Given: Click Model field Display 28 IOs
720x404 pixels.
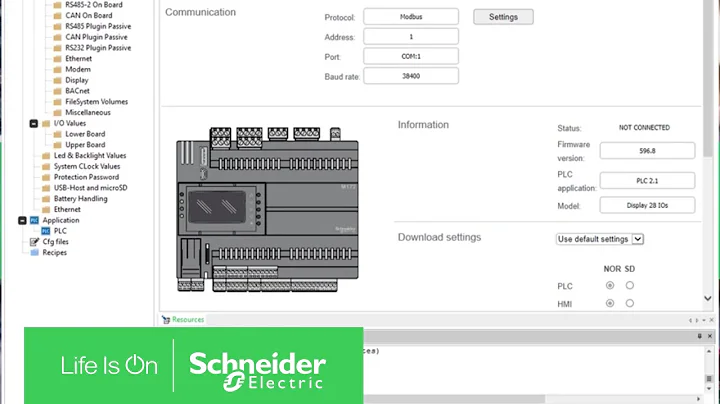Looking at the screenshot, I should click(647, 205).
